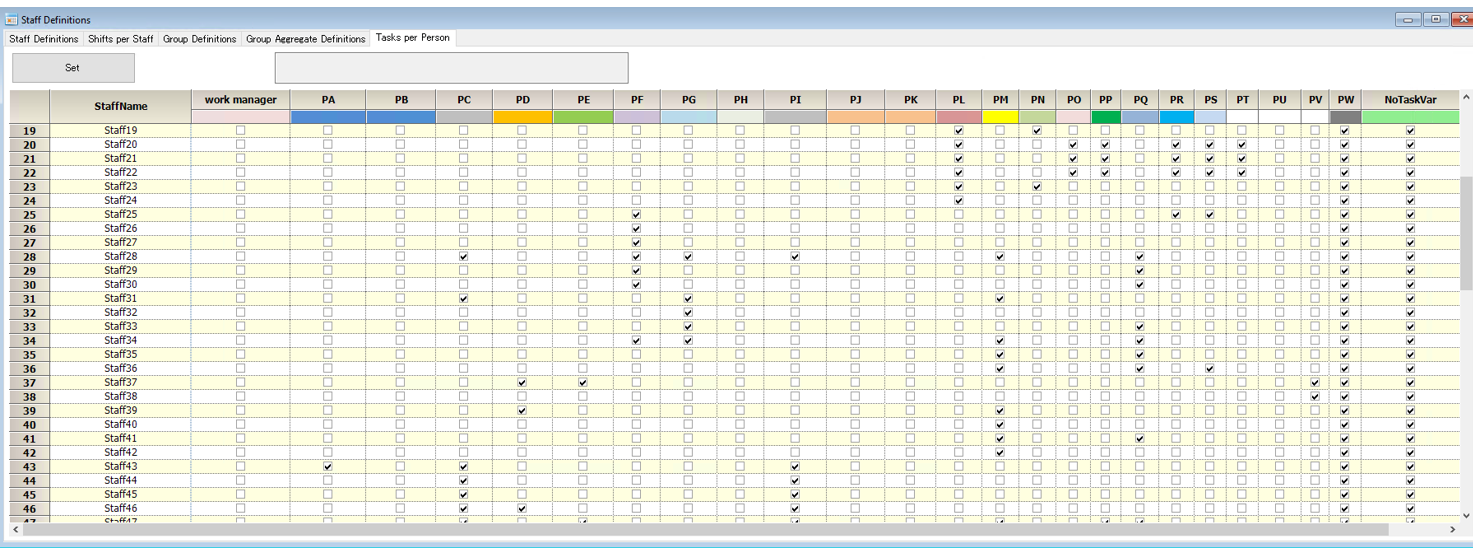Enable work manager checkbox for Staff19
This screenshot has width=1473, height=560.
click(240, 131)
